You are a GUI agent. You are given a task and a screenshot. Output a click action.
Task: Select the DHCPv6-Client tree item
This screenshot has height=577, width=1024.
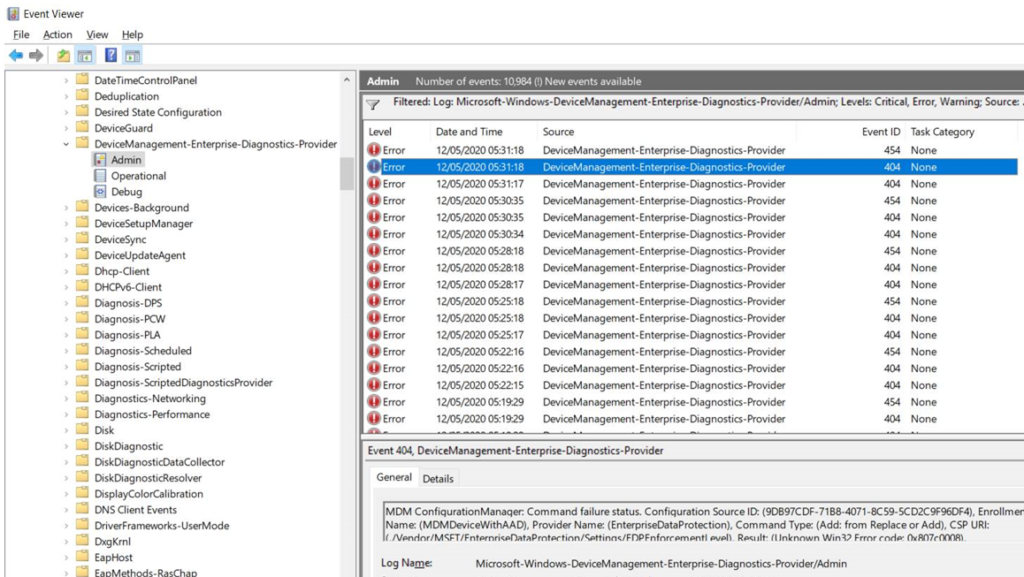128,287
